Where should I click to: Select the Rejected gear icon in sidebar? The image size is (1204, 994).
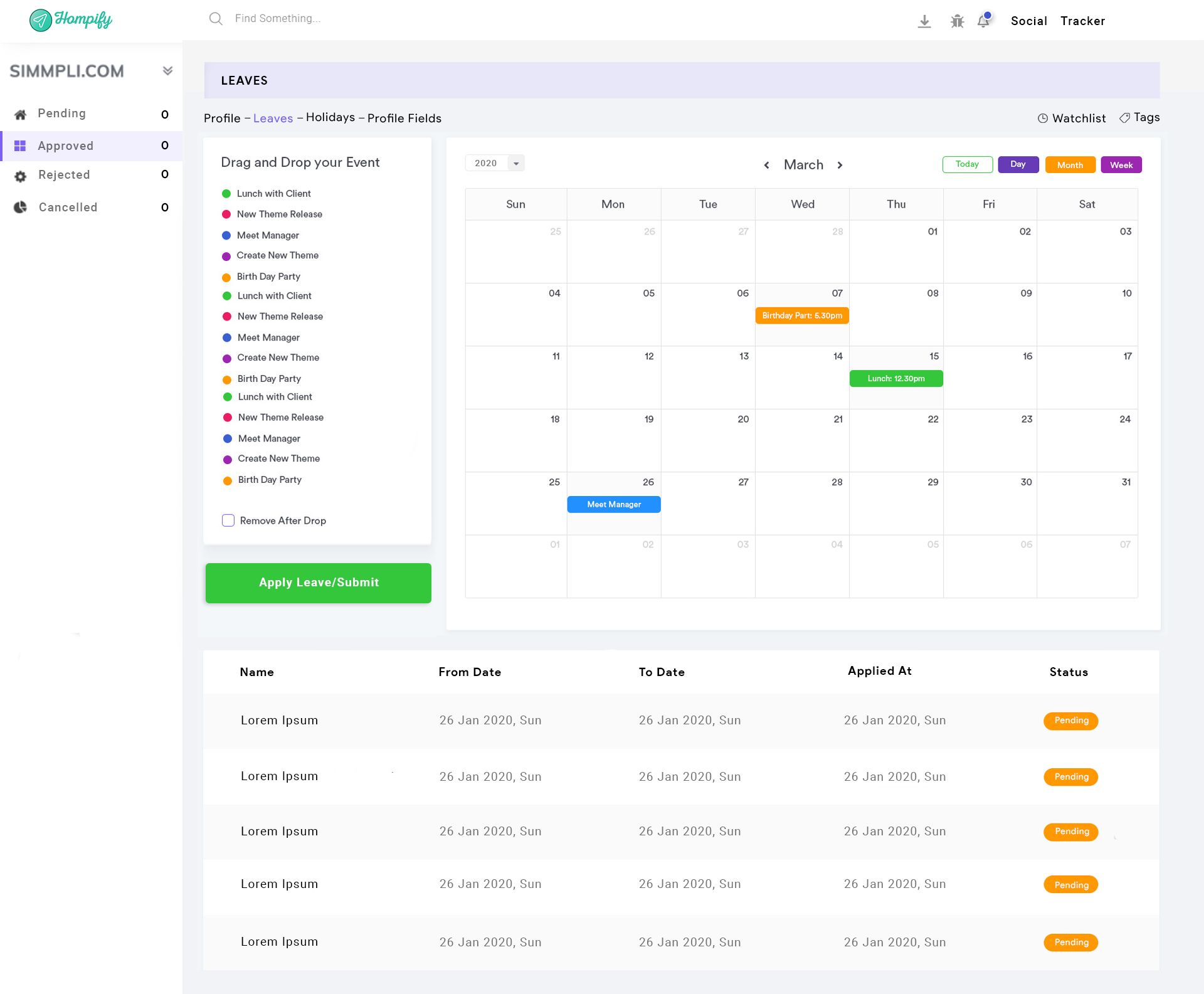click(x=21, y=176)
